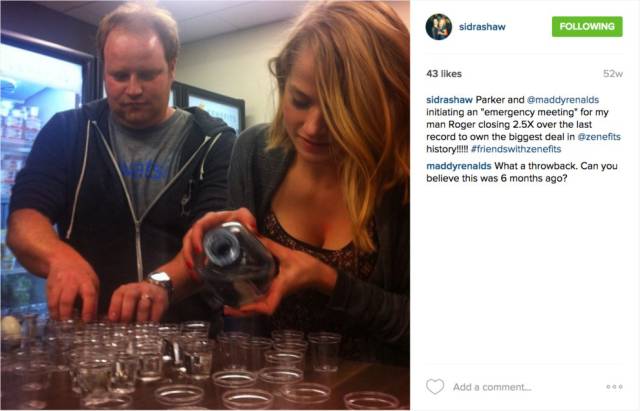The image size is (640, 411).
Task: Toggle the green FOLLOWING button
Action: [587, 27]
